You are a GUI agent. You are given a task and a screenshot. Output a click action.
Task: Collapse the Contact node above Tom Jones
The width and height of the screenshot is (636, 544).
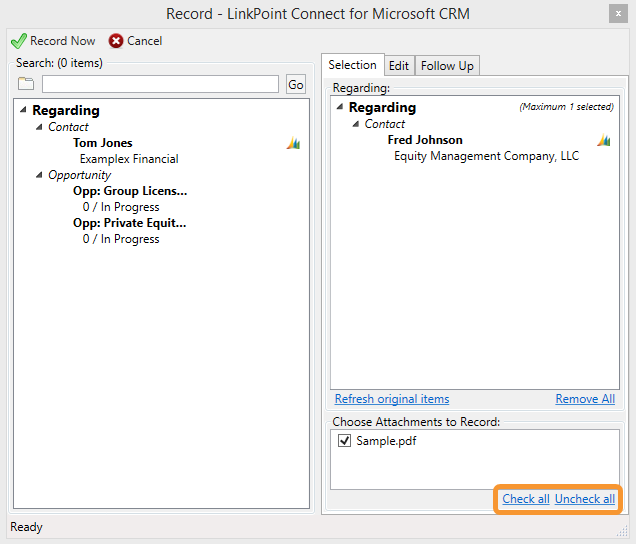point(39,127)
